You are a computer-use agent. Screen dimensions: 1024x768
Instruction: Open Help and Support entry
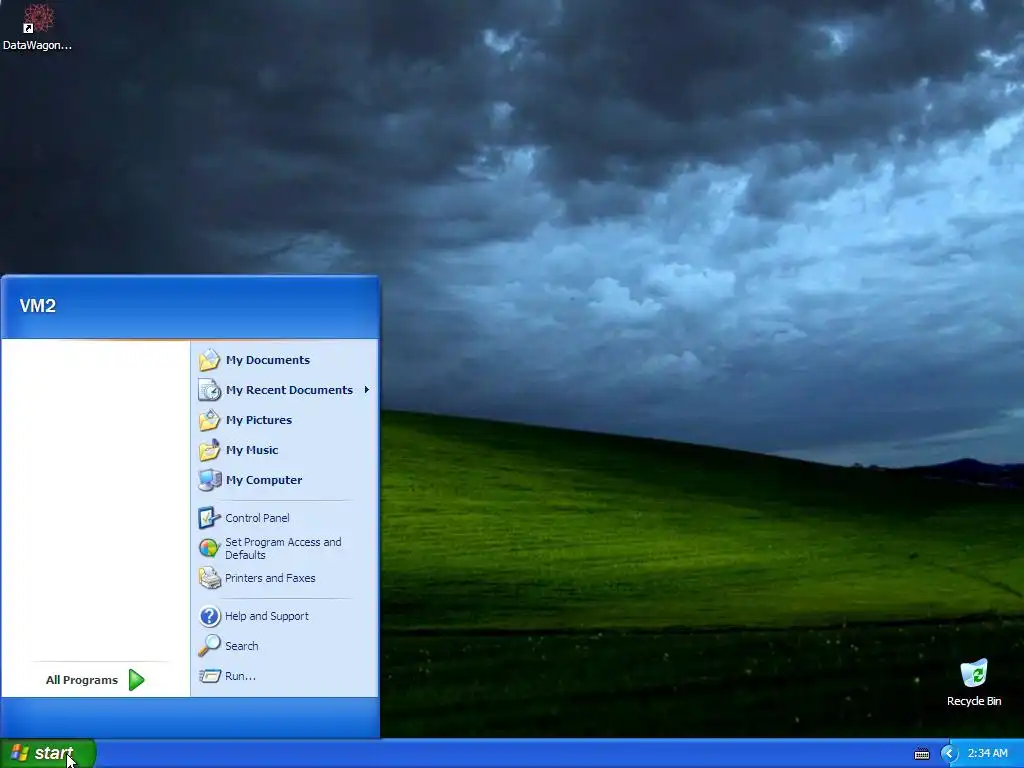285,616
